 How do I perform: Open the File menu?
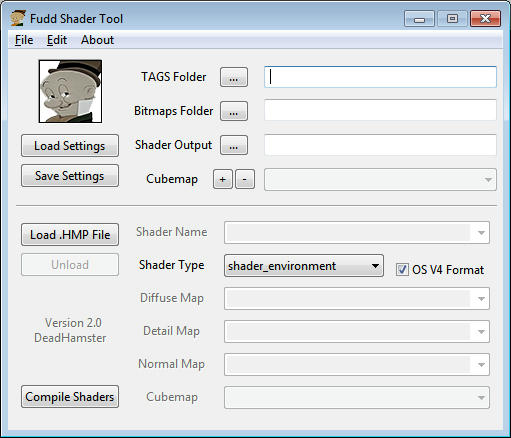click(24, 40)
